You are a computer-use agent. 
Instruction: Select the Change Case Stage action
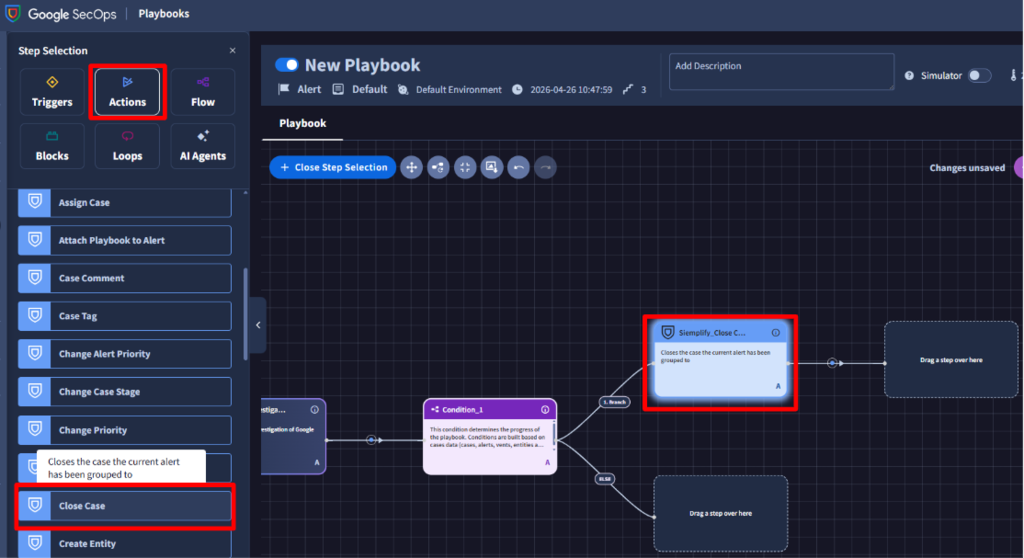pos(125,392)
